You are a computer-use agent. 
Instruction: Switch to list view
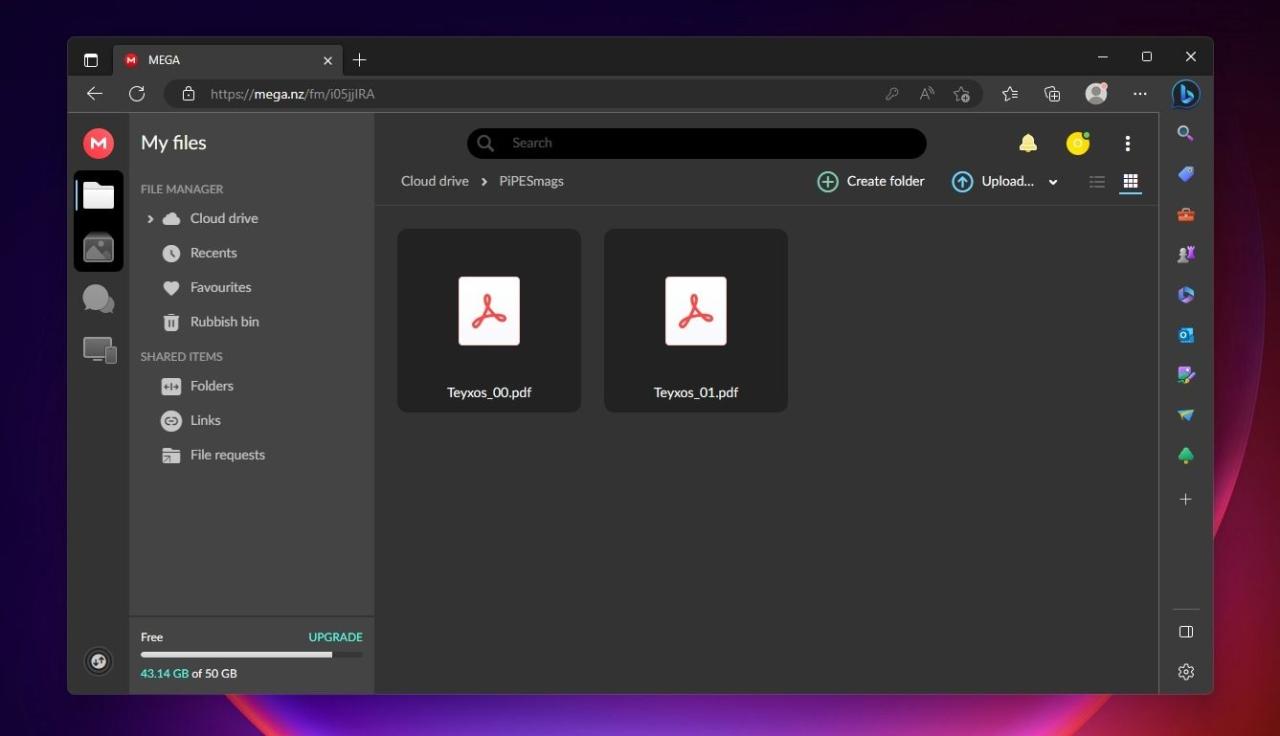(x=1097, y=182)
